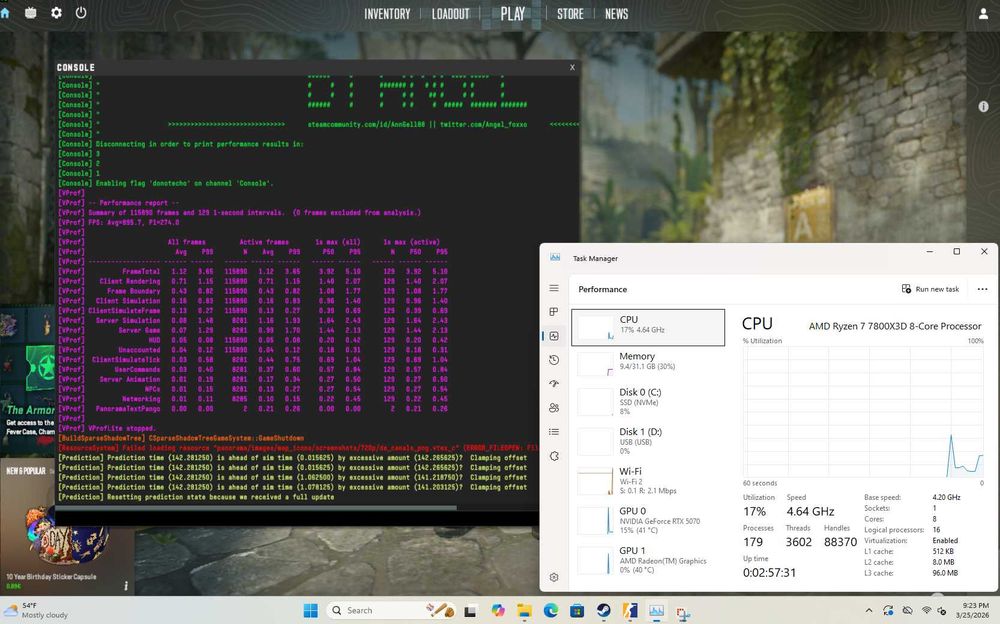Expand the system tray hidden icons chevron
The width and height of the screenshot is (1000, 624).
coord(869,611)
